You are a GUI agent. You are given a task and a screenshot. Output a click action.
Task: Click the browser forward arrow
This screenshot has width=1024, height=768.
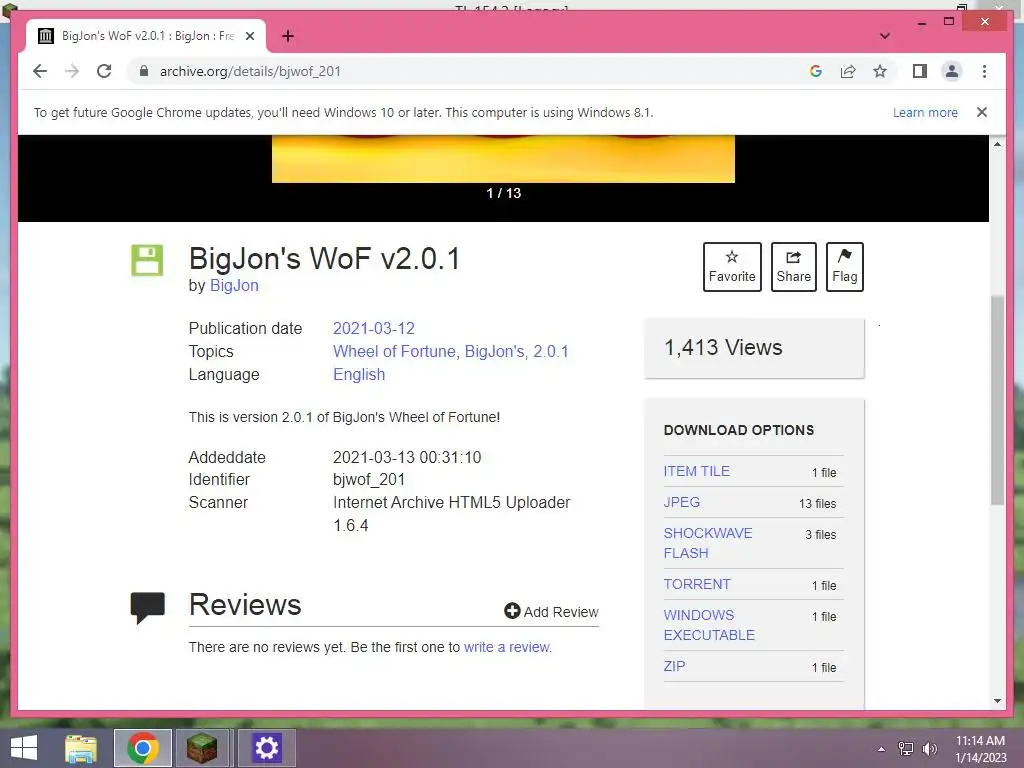72,71
